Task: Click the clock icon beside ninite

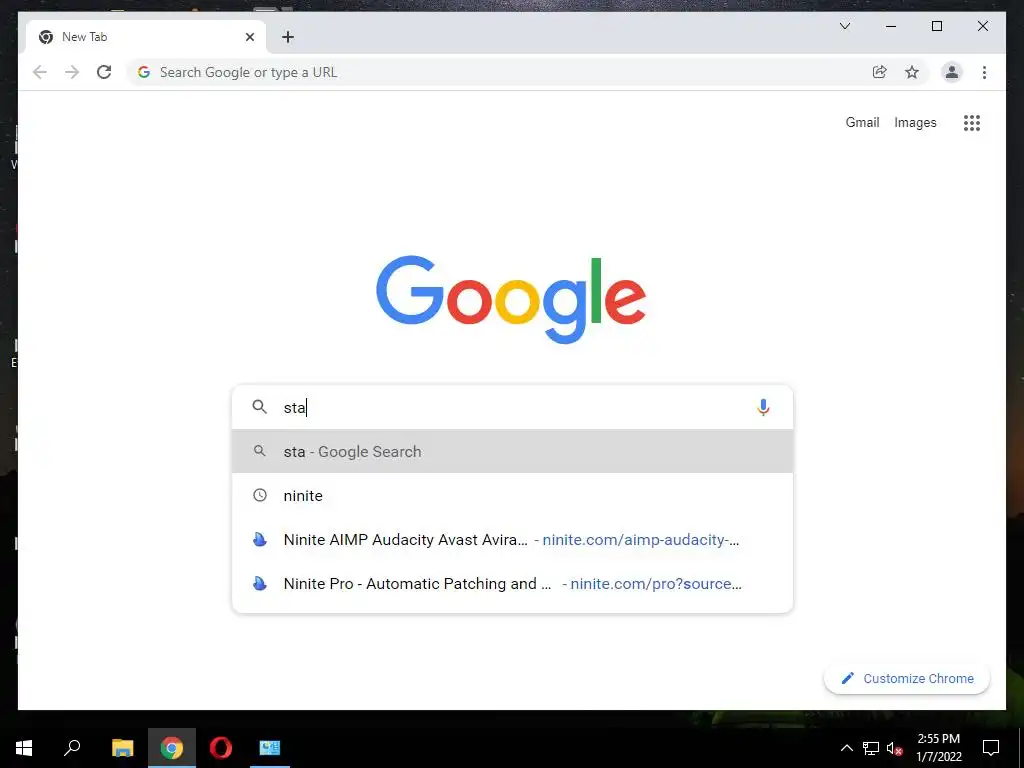Action: pyautogui.click(x=260, y=495)
